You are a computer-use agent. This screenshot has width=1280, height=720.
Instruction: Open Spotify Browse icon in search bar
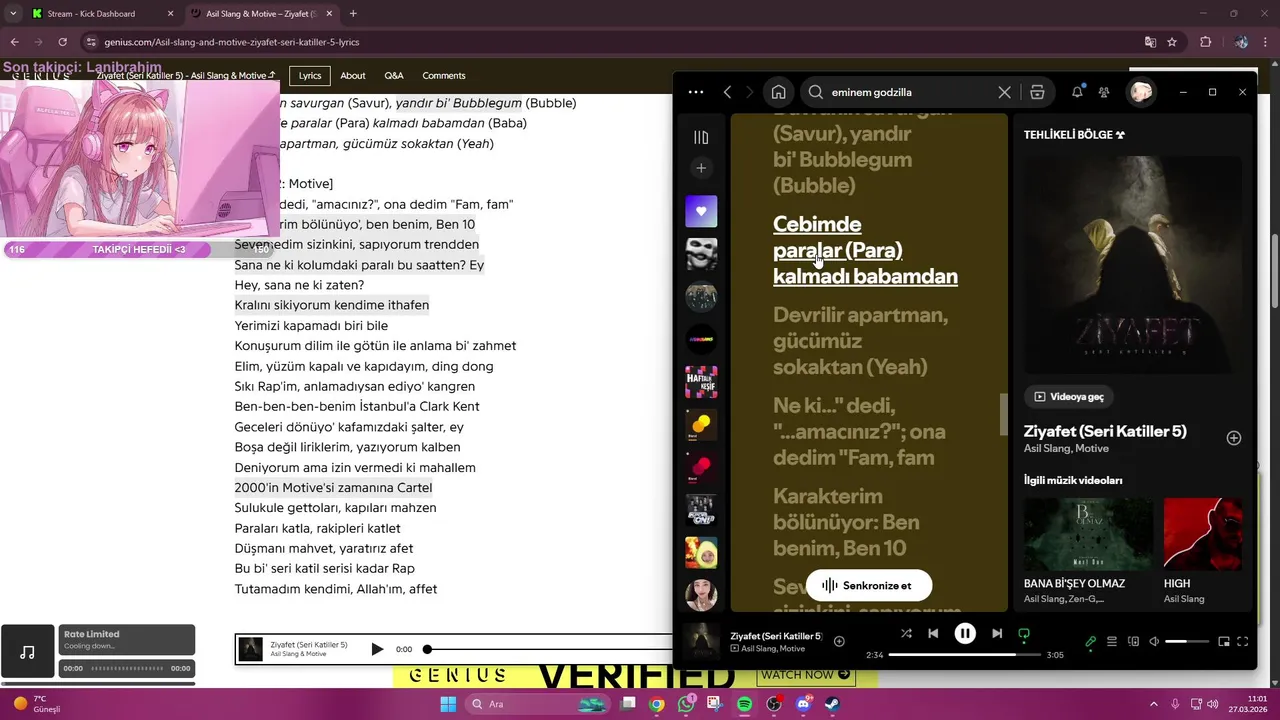pos(1037,92)
